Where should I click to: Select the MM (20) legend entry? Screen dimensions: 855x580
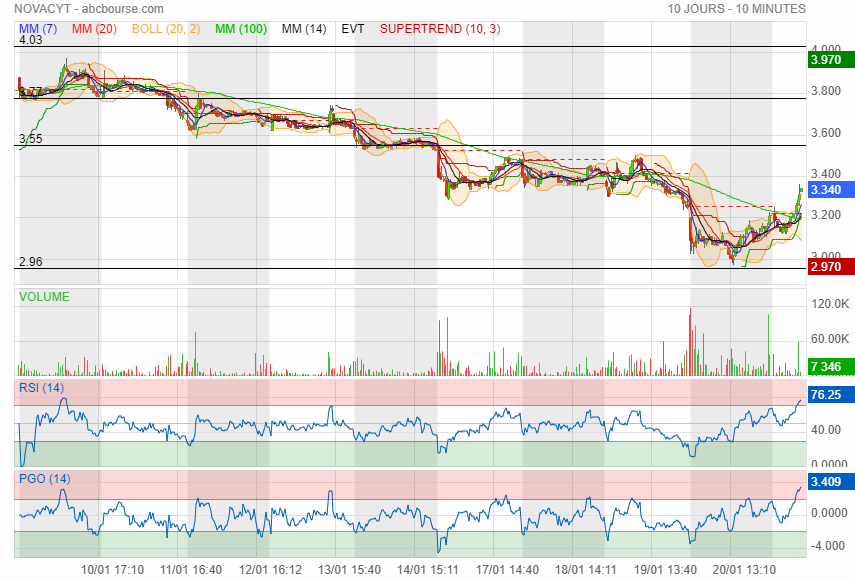tap(94, 29)
